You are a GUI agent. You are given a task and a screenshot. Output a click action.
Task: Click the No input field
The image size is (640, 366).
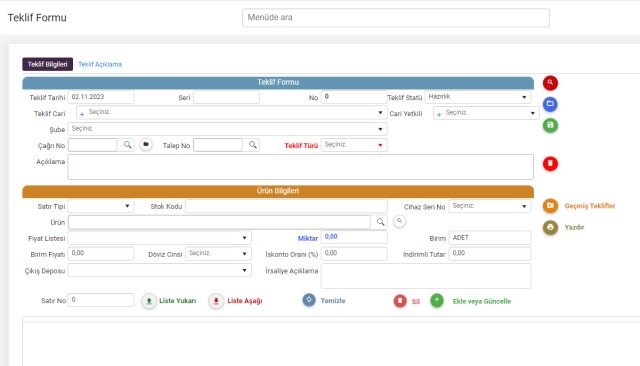[354, 97]
